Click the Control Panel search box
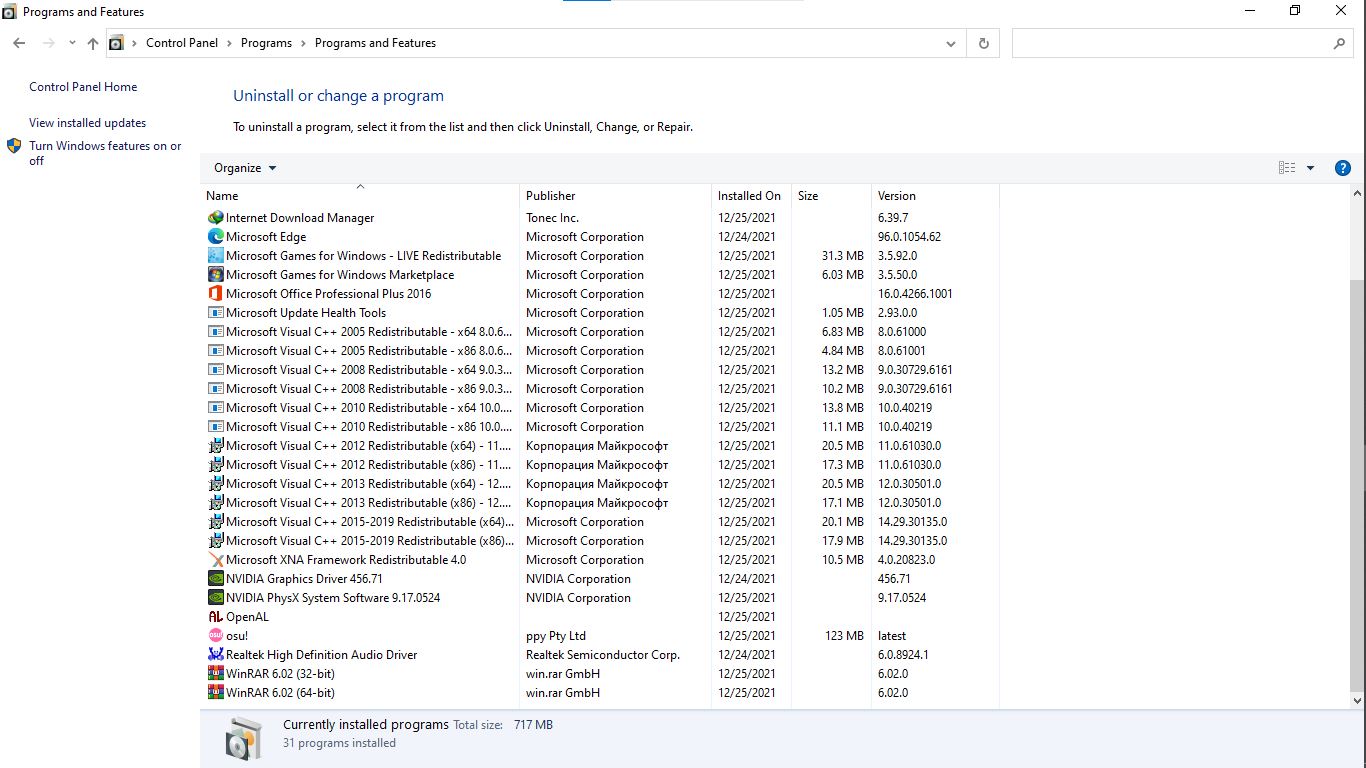Image resolution: width=1366 pixels, height=768 pixels. coord(1170,43)
